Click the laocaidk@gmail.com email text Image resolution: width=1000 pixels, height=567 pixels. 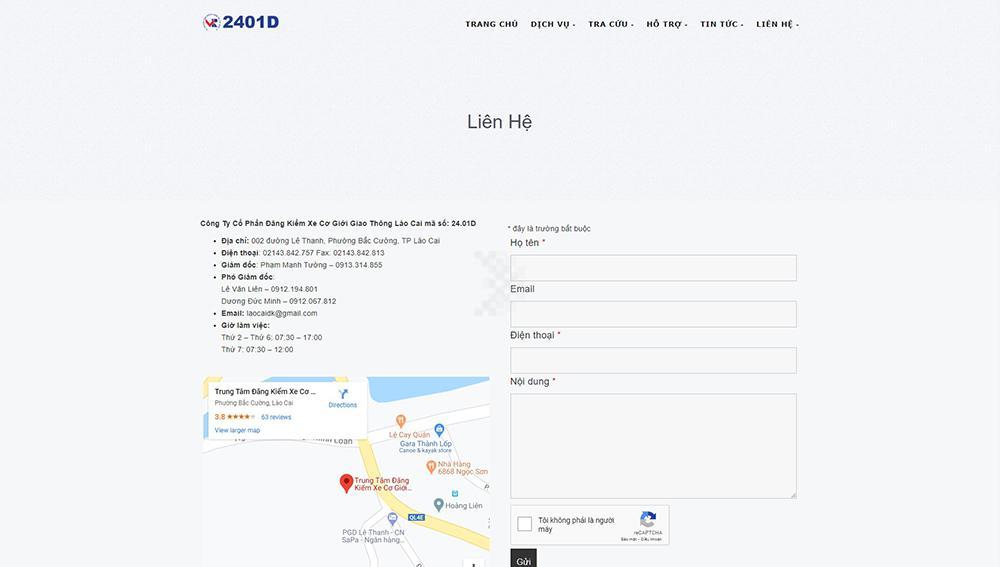click(282, 313)
